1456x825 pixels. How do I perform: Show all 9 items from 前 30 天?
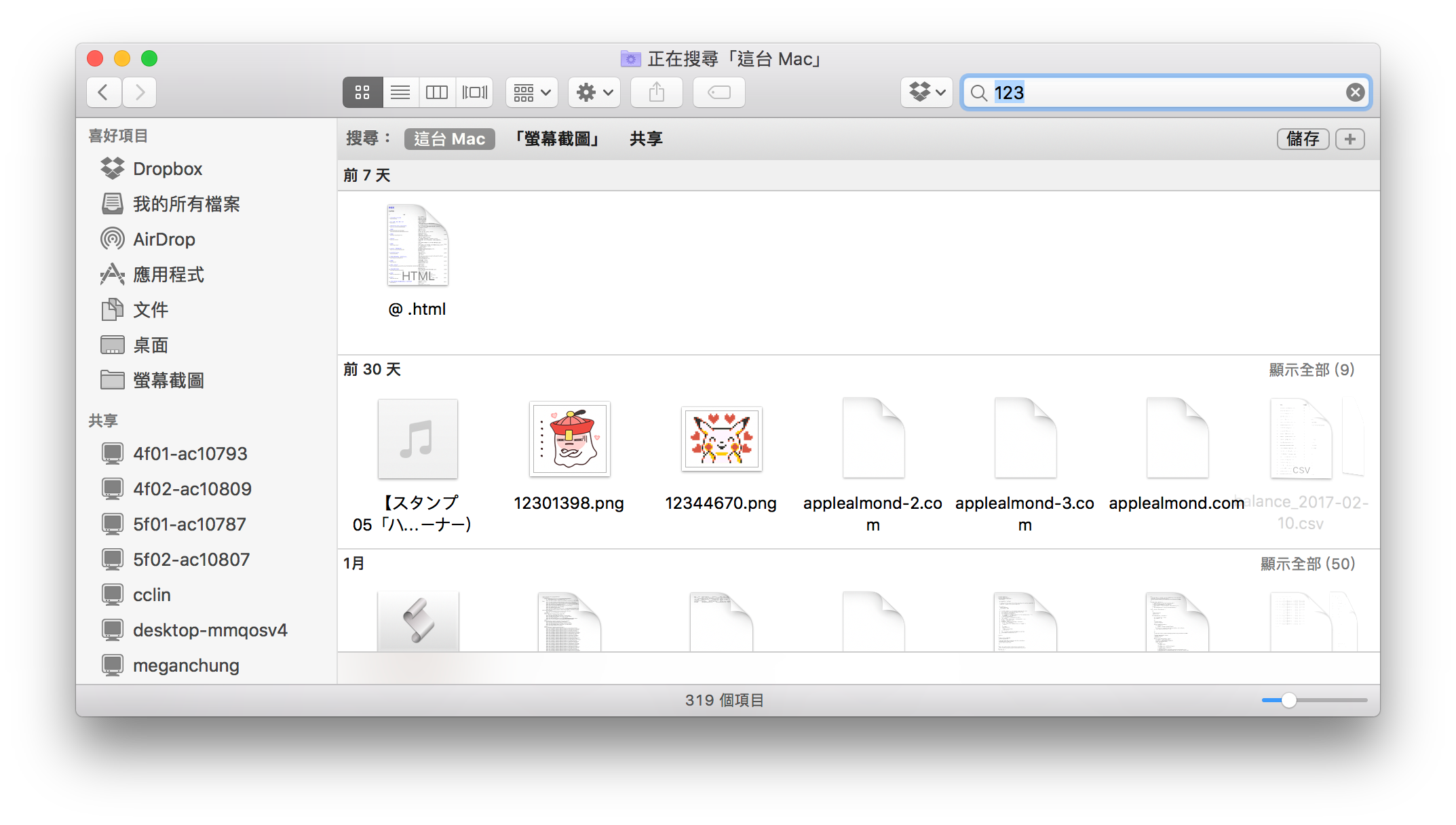coord(1311,370)
